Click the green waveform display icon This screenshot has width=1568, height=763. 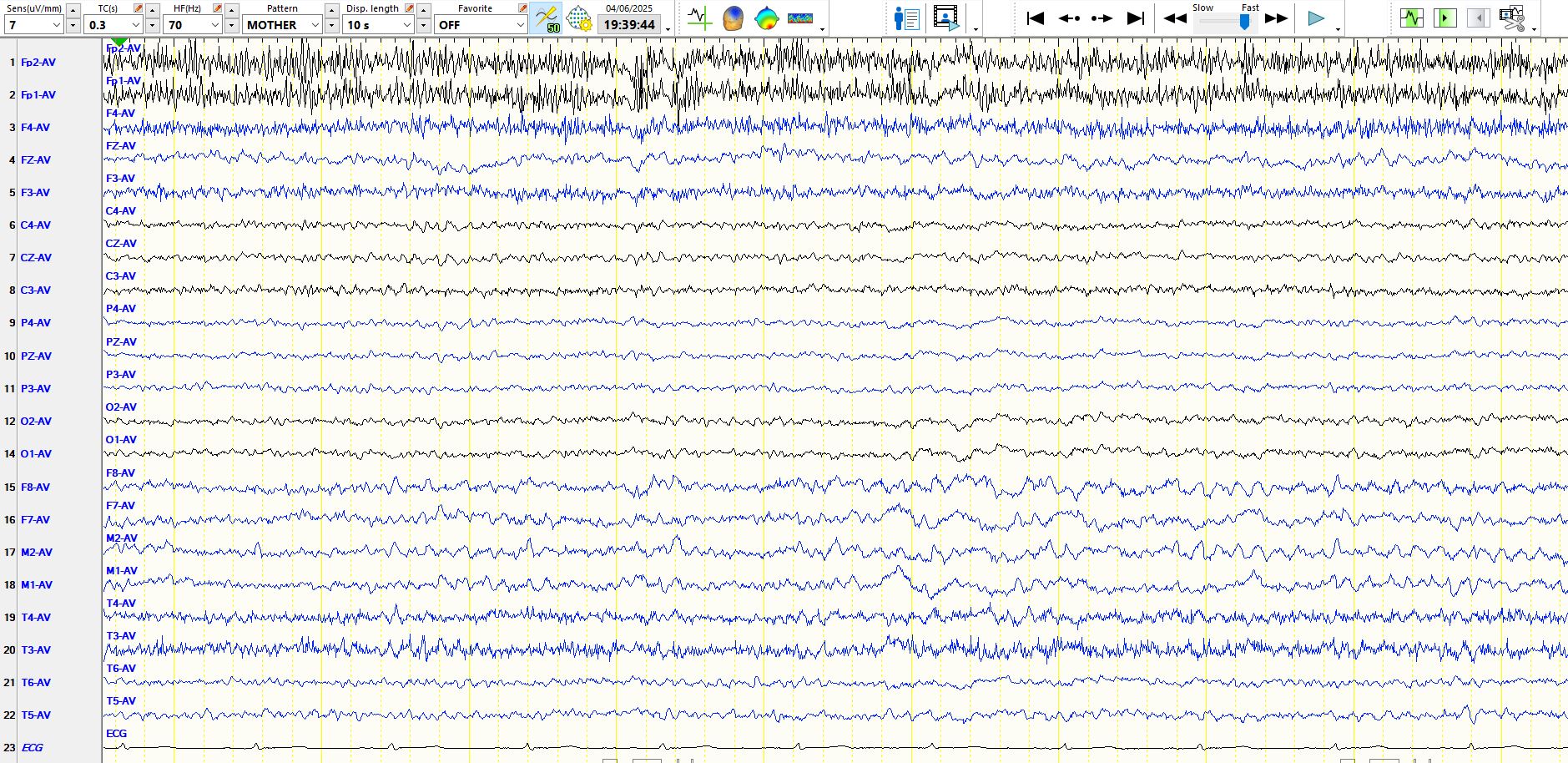1412,18
